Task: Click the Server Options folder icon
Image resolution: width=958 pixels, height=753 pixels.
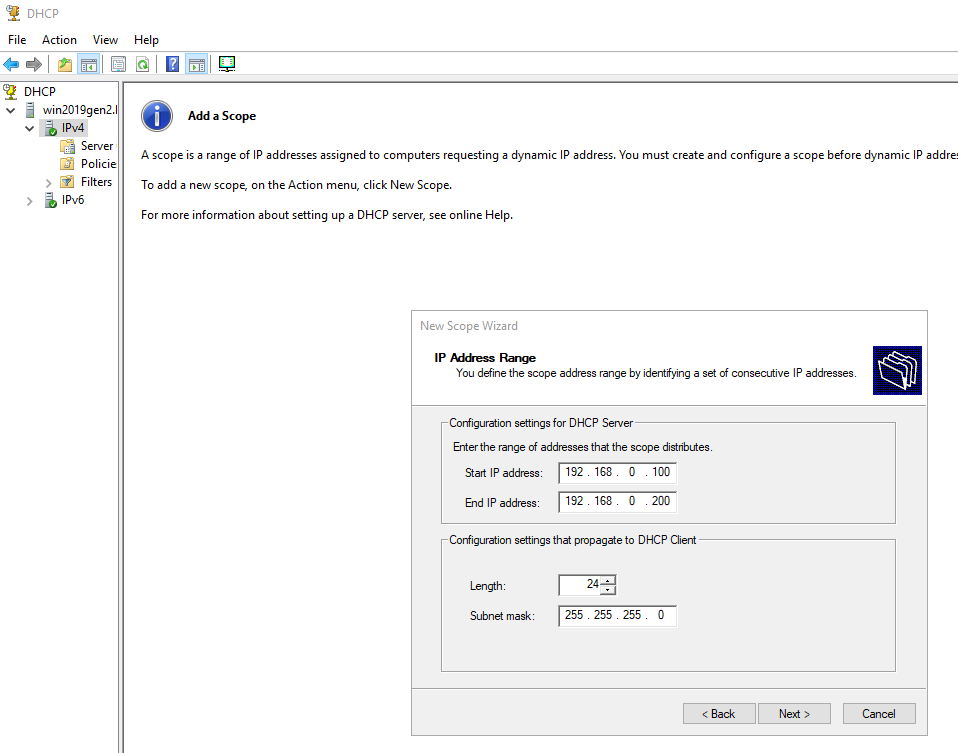Action: pyautogui.click(x=67, y=146)
